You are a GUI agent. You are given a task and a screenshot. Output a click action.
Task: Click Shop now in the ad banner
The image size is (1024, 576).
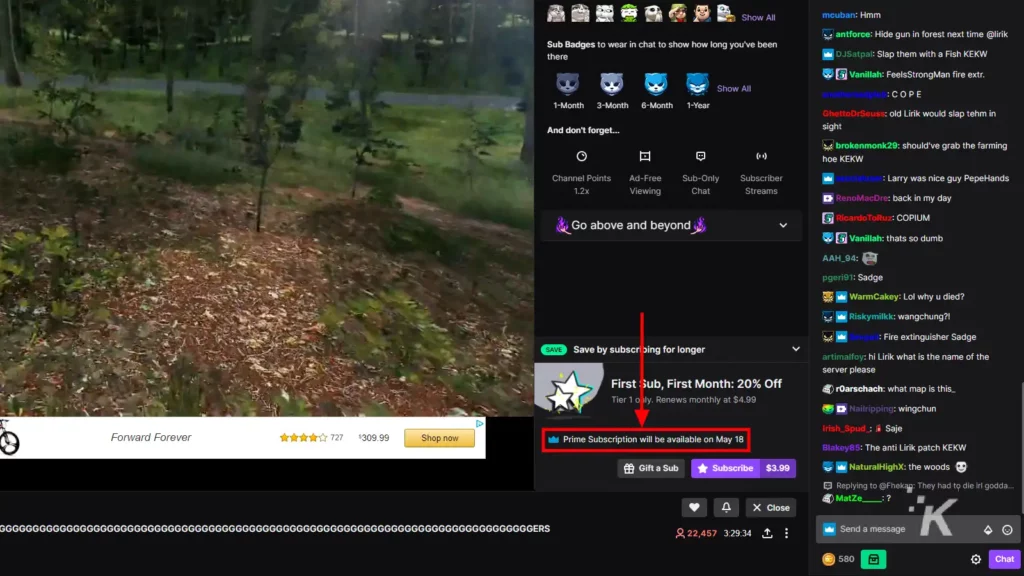point(440,438)
